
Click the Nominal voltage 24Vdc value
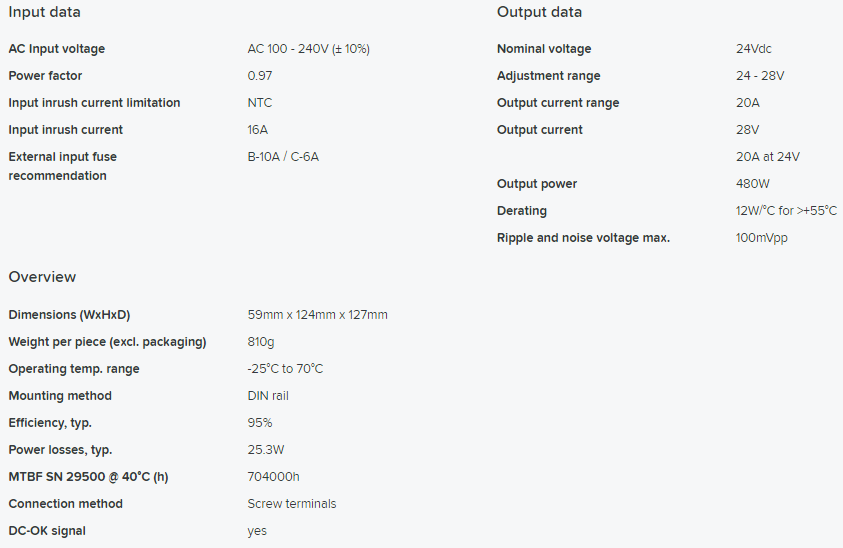[x=753, y=48]
